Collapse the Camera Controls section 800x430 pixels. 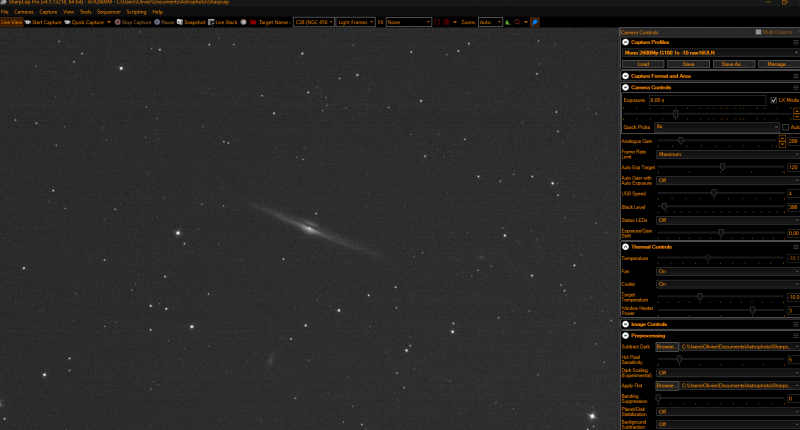coord(626,87)
